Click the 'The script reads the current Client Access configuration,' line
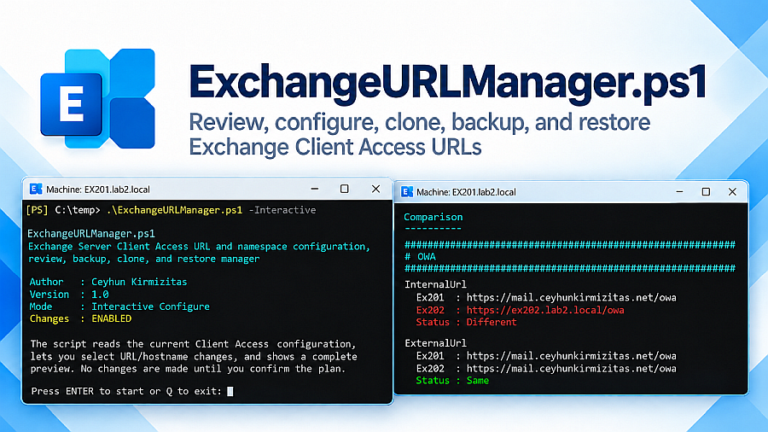 193,344
